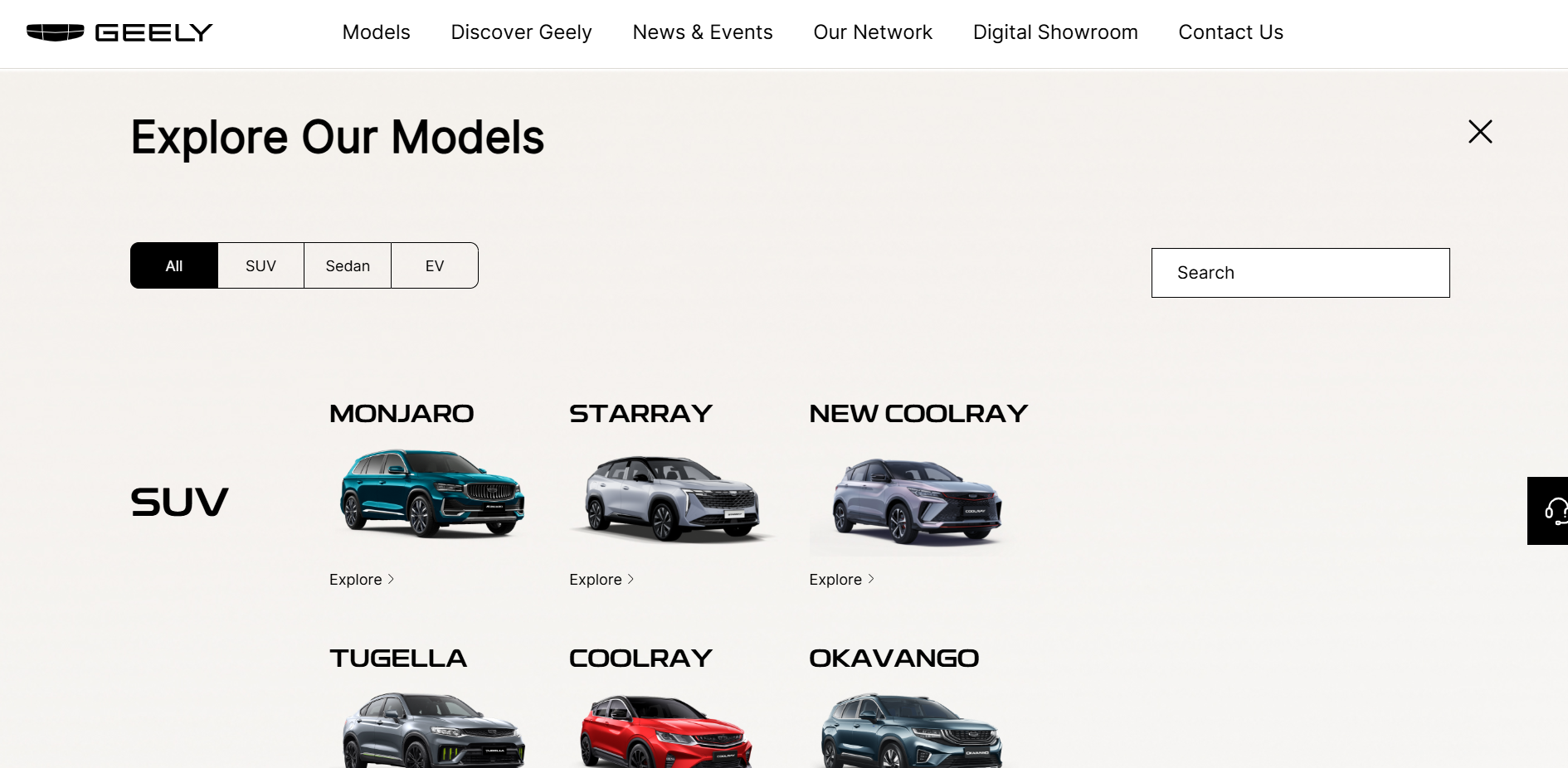Click the MONJARO title

pyautogui.click(x=402, y=413)
